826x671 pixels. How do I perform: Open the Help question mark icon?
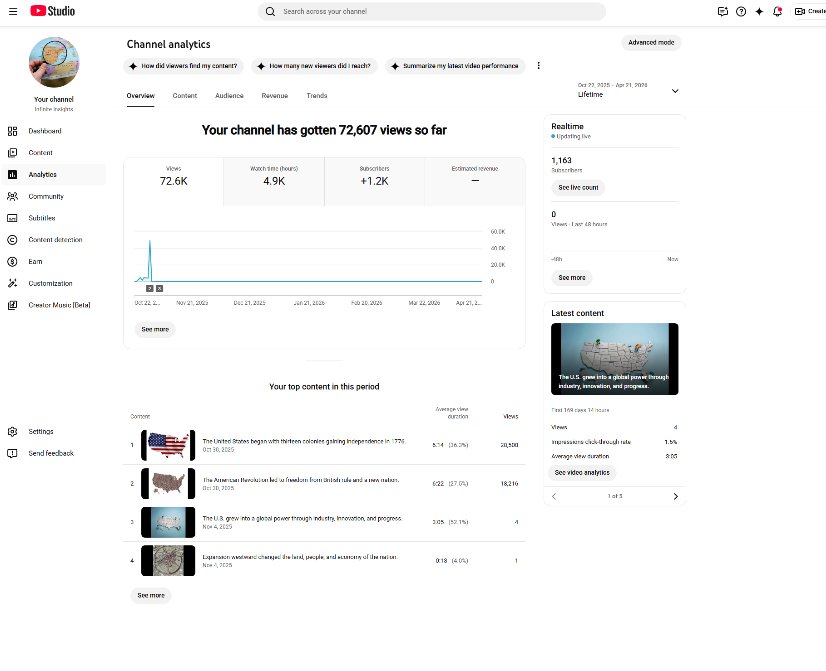[741, 11]
